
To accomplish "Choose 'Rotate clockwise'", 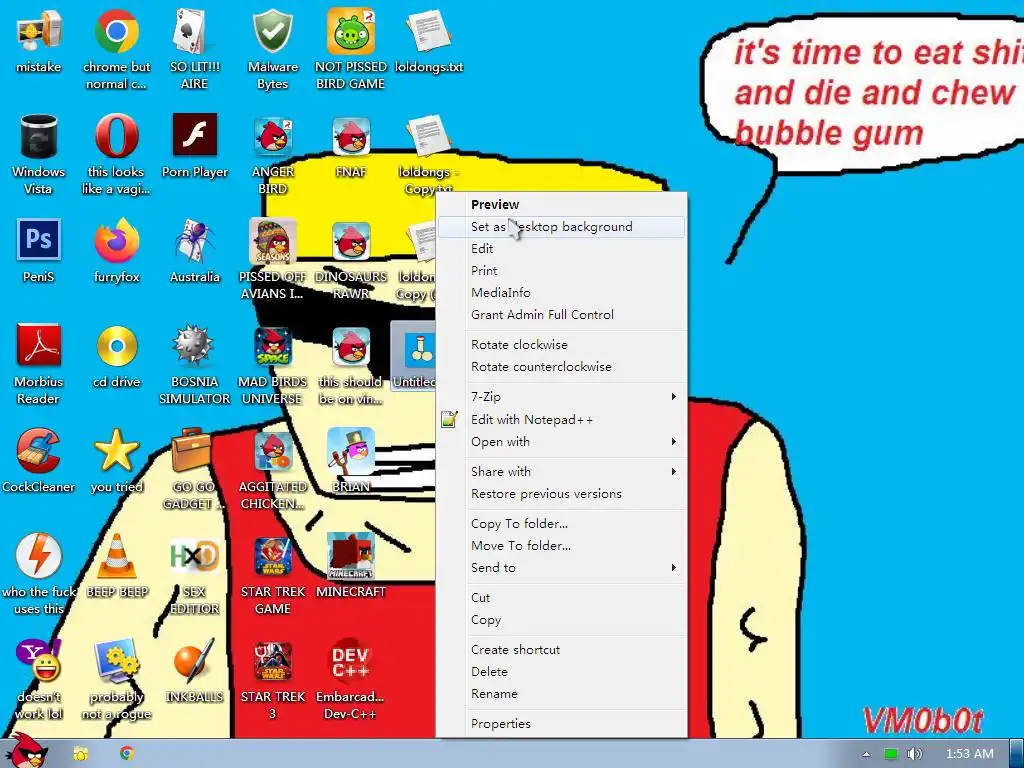I will click(x=561, y=345).
